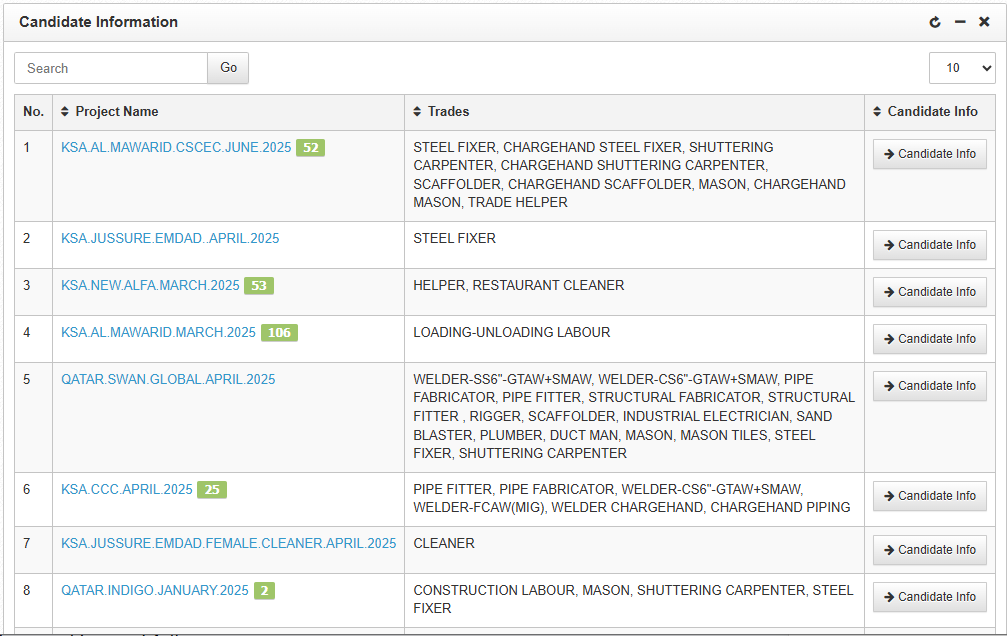Click Candidate Info button for row 6

click(929, 496)
